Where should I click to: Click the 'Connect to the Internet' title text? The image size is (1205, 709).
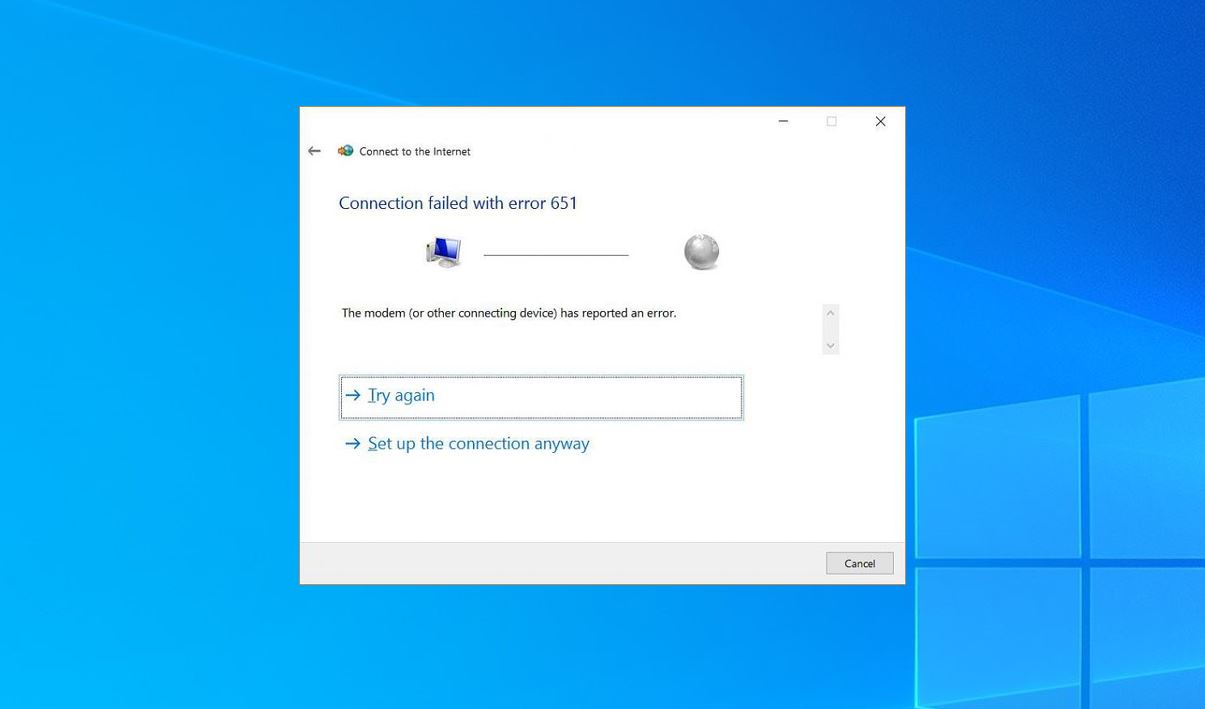[x=415, y=152]
